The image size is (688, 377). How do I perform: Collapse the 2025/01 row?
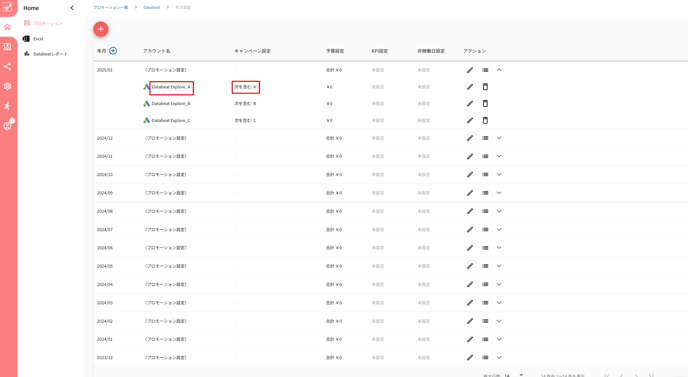click(x=499, y=70)
